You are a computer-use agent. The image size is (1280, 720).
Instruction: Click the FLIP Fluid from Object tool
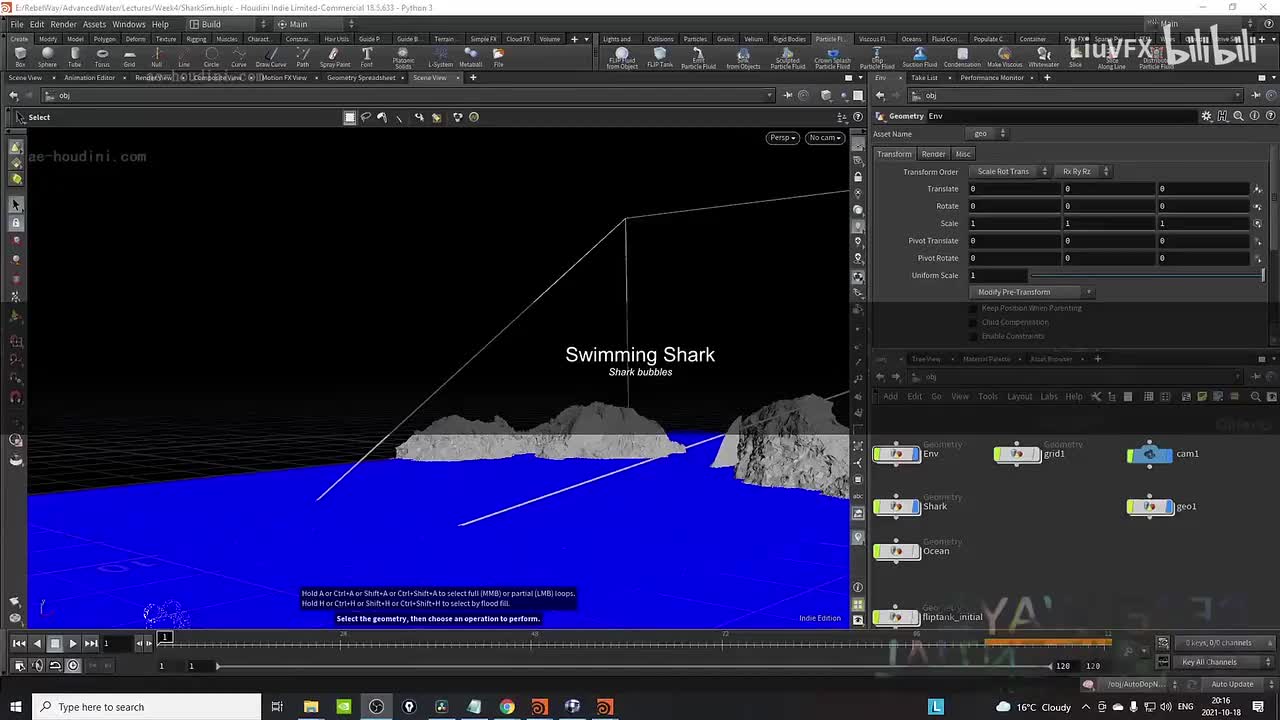point(622,57)
